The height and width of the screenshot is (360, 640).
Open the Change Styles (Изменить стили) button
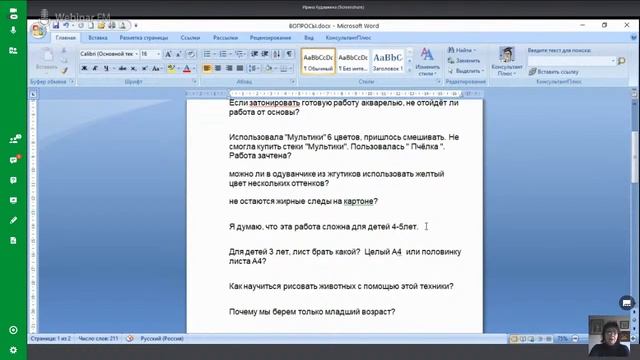(427, 61)
